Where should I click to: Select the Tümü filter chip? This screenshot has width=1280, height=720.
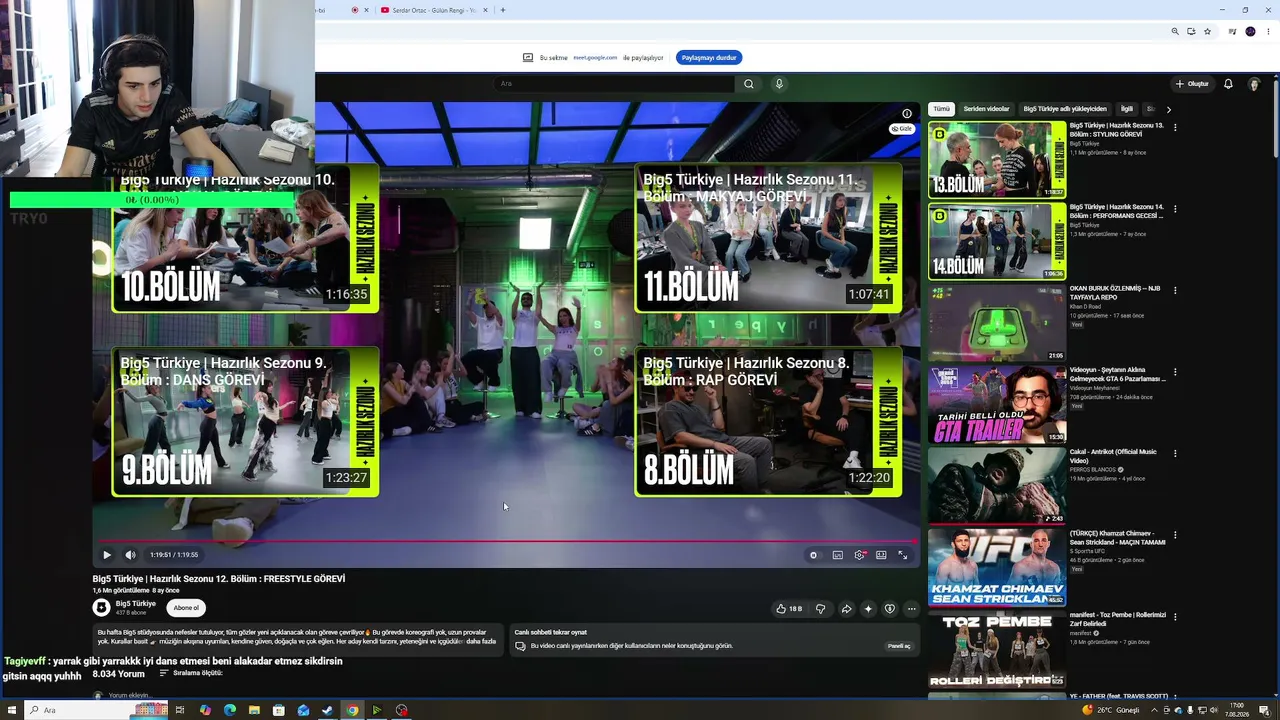(942, 109)
